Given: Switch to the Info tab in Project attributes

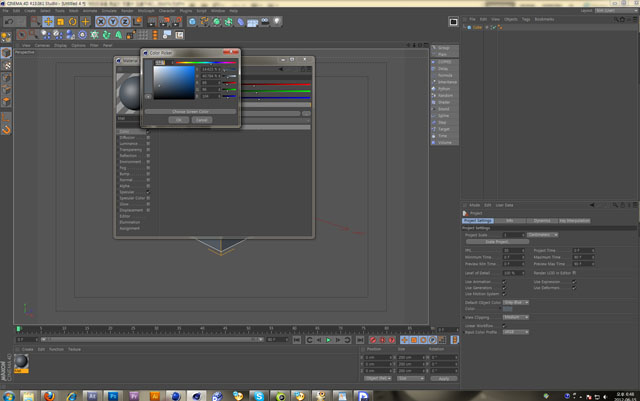Looking at the screenshot, I should (x=510, y=221).
